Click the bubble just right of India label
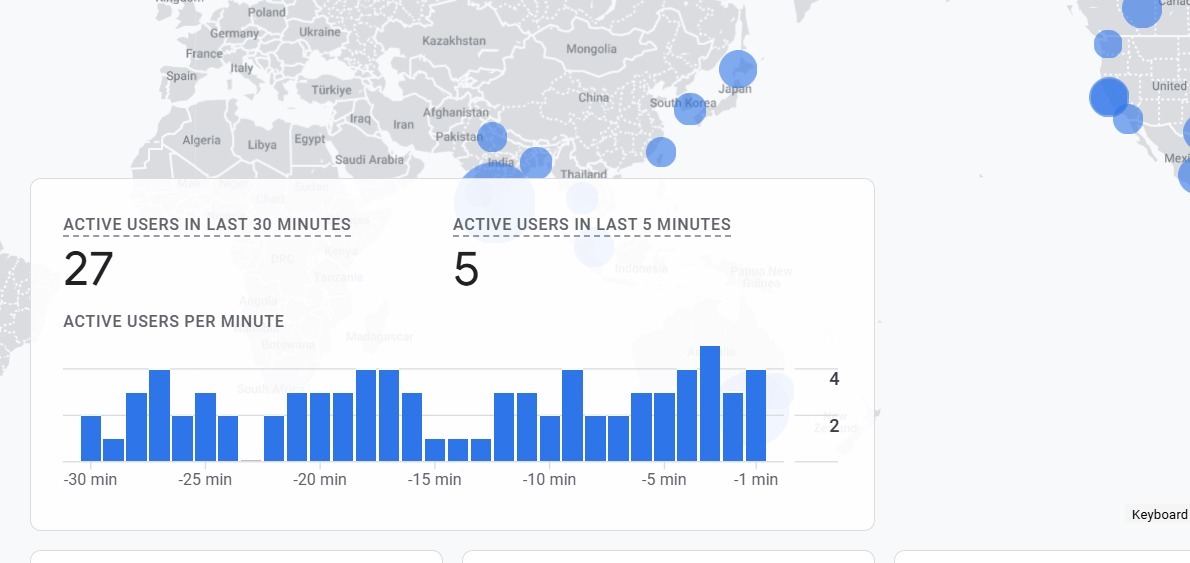The width and height of the screenshot is (1190, 563). pos(536,162)
